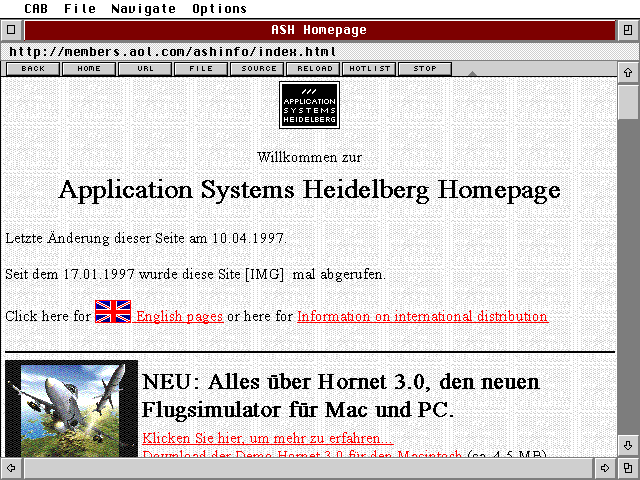The height and width of the screenshot is (480, 640).
Task: Open the Options menu
Action: click(x=220, y=9)
